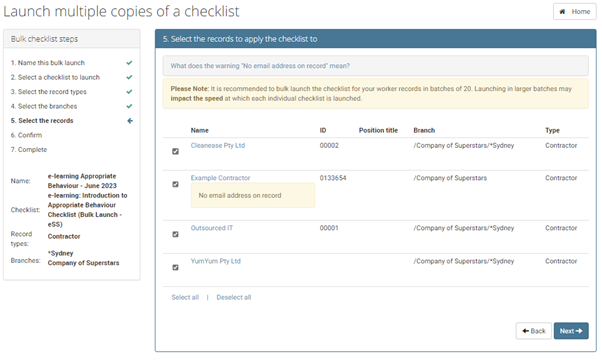Viewport: 602px width, 361px height.
Task: Open step 6 Confirm in sidebar
Action: pos(26,135)
